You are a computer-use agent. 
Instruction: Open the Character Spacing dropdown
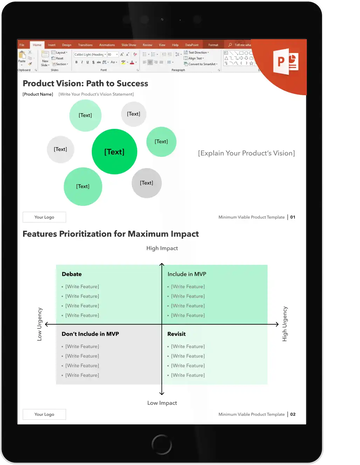click(x=105, y=62)
